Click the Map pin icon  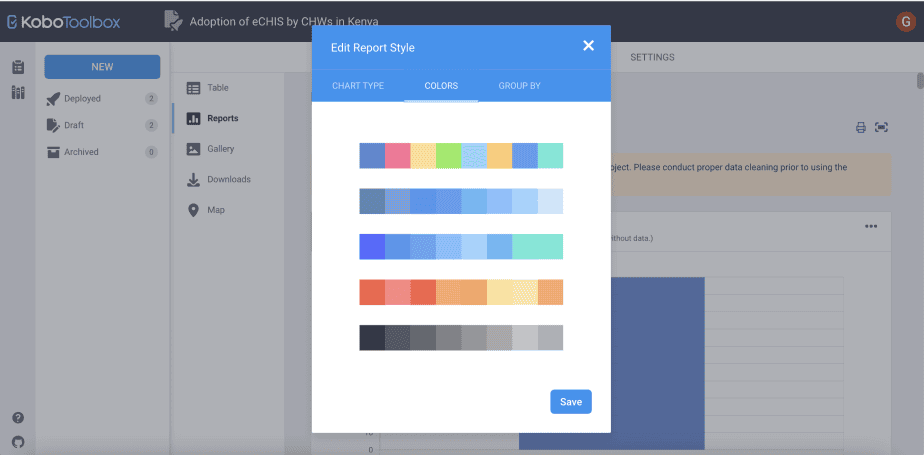[193, 210]
